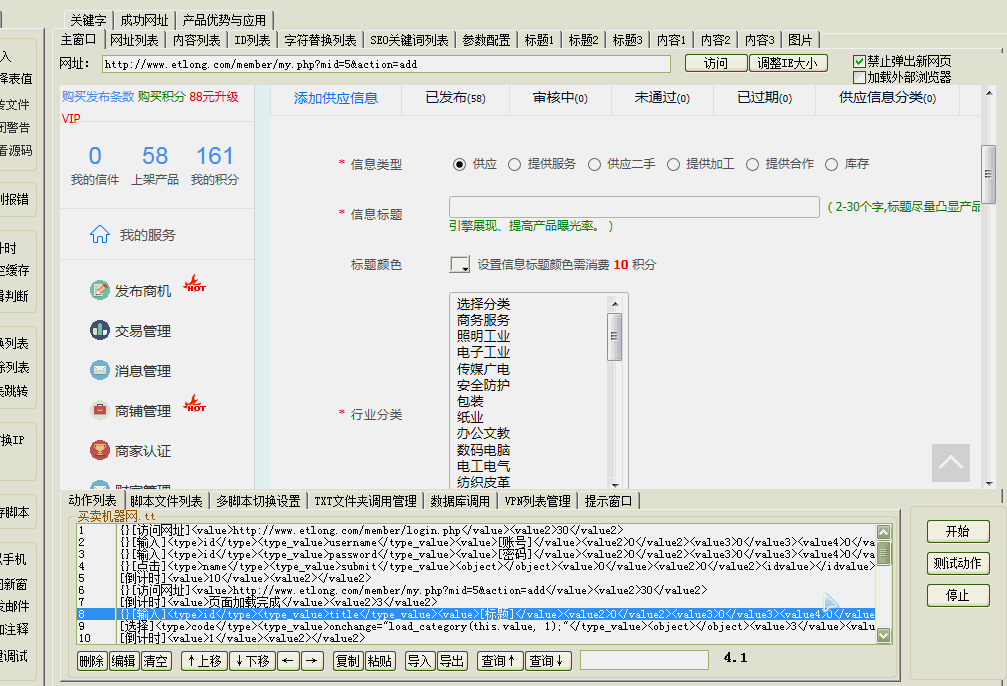Click the back-to-top arrow button

(950, 462)
